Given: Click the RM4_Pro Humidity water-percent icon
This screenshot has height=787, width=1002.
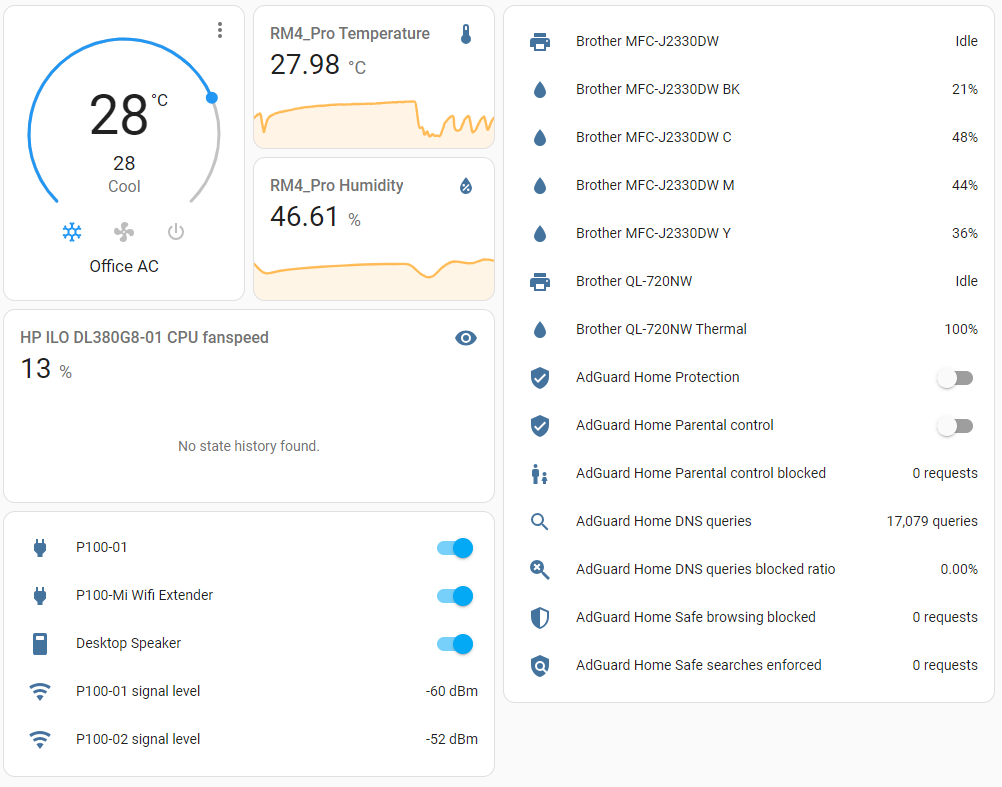Looking at the screenshot, I should click(465, 186).
